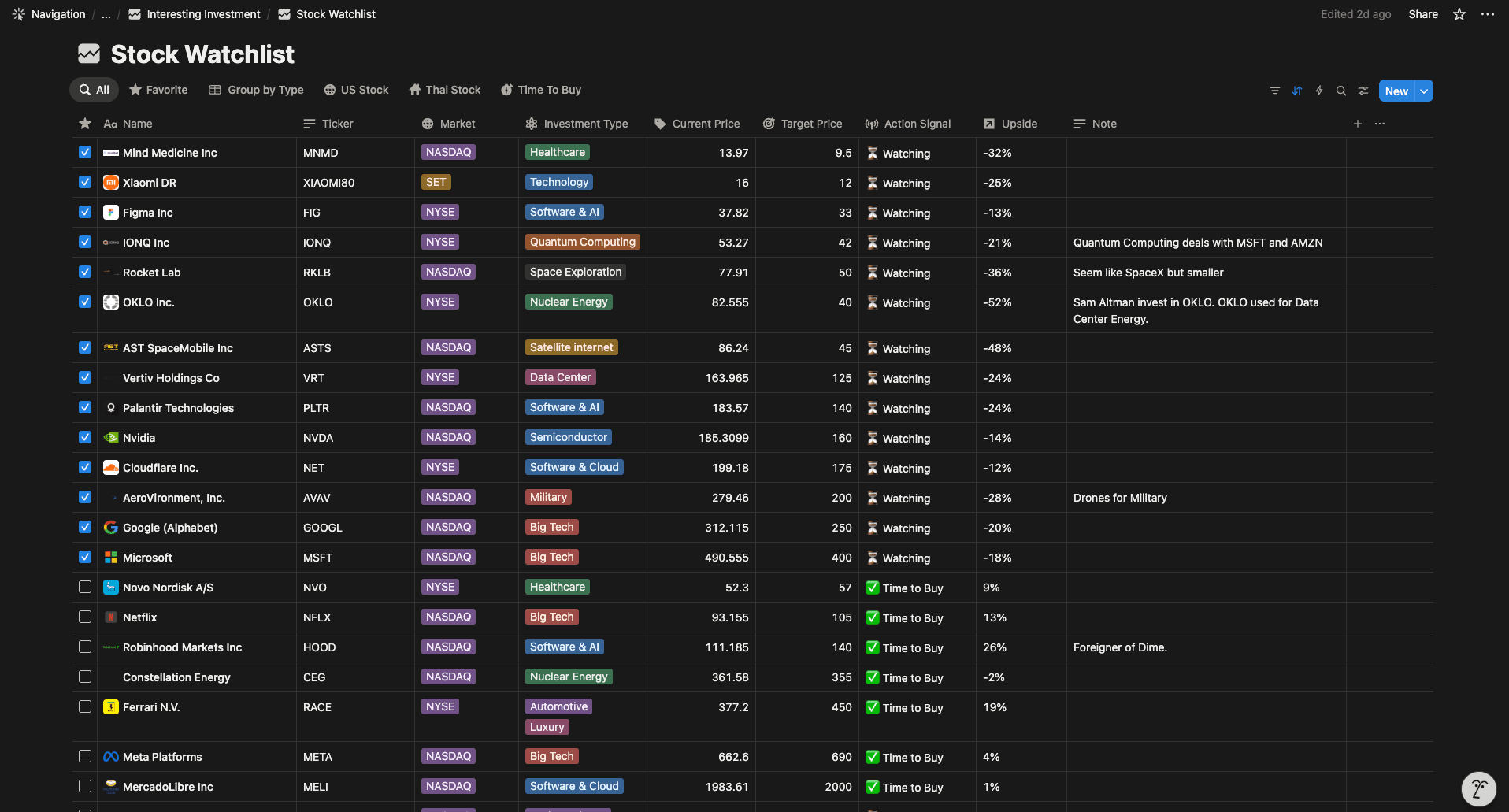Viewport: 1509px width, 812px height.
Task: Open table column options dots
Action: [1379, 124]
